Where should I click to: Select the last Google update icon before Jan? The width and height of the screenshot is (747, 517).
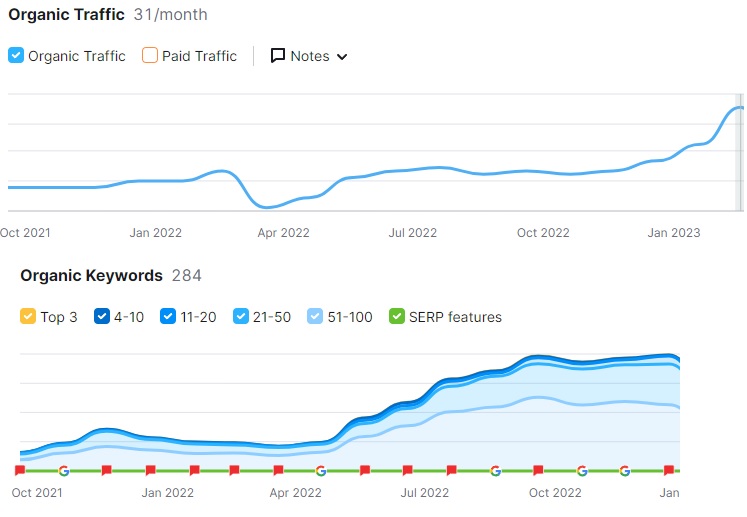click(x=625, y=470)
